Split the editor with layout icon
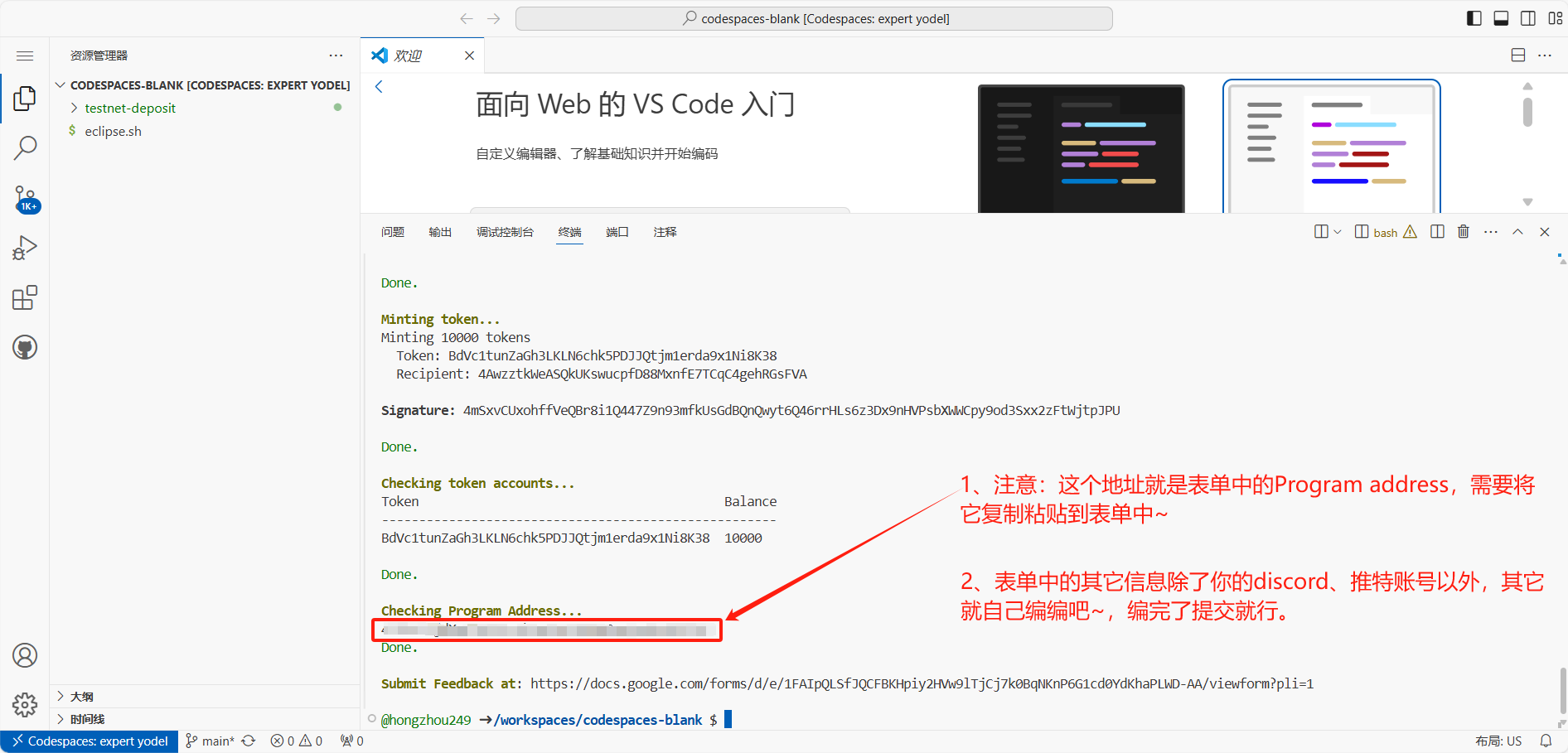This screenshot has width=1568, height=753. [x=1518, y=56]
